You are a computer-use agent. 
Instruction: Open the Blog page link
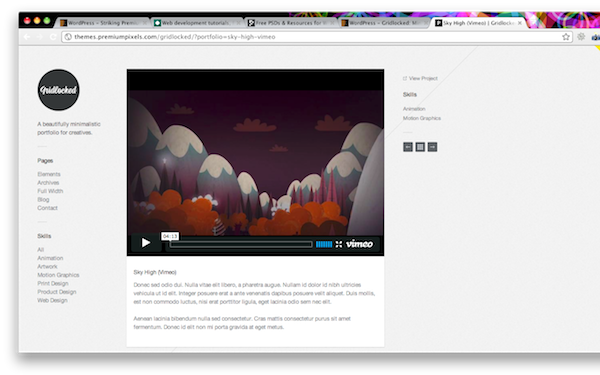(x=43, y=199)
